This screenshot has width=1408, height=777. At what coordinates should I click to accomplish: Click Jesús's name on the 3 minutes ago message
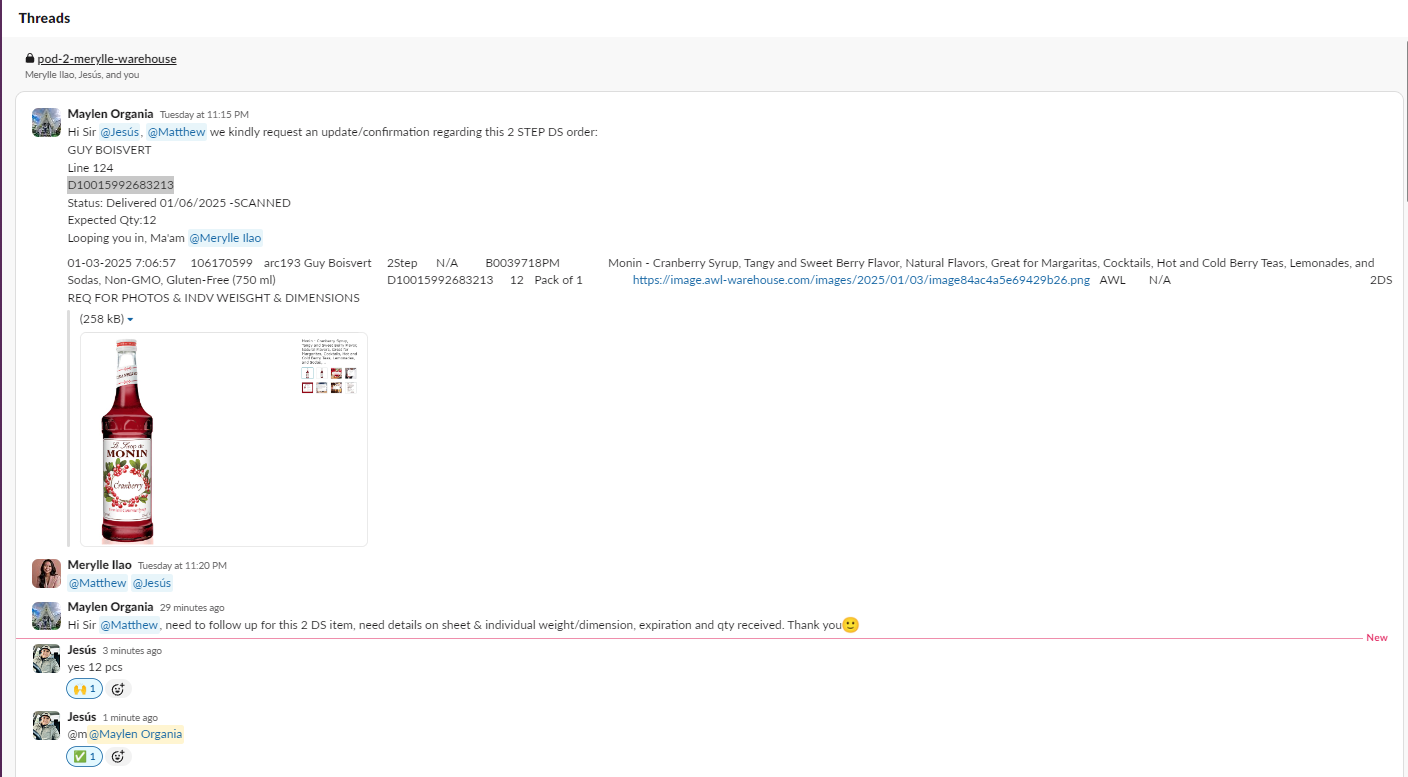click(82, 649)
